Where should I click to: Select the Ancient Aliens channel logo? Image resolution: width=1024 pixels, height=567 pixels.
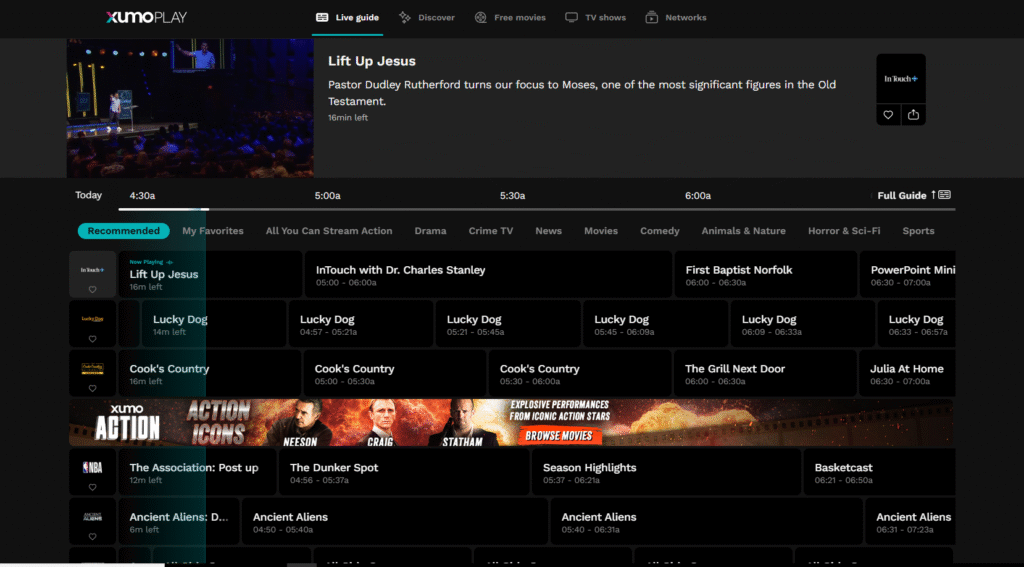(x=92, y=516)
